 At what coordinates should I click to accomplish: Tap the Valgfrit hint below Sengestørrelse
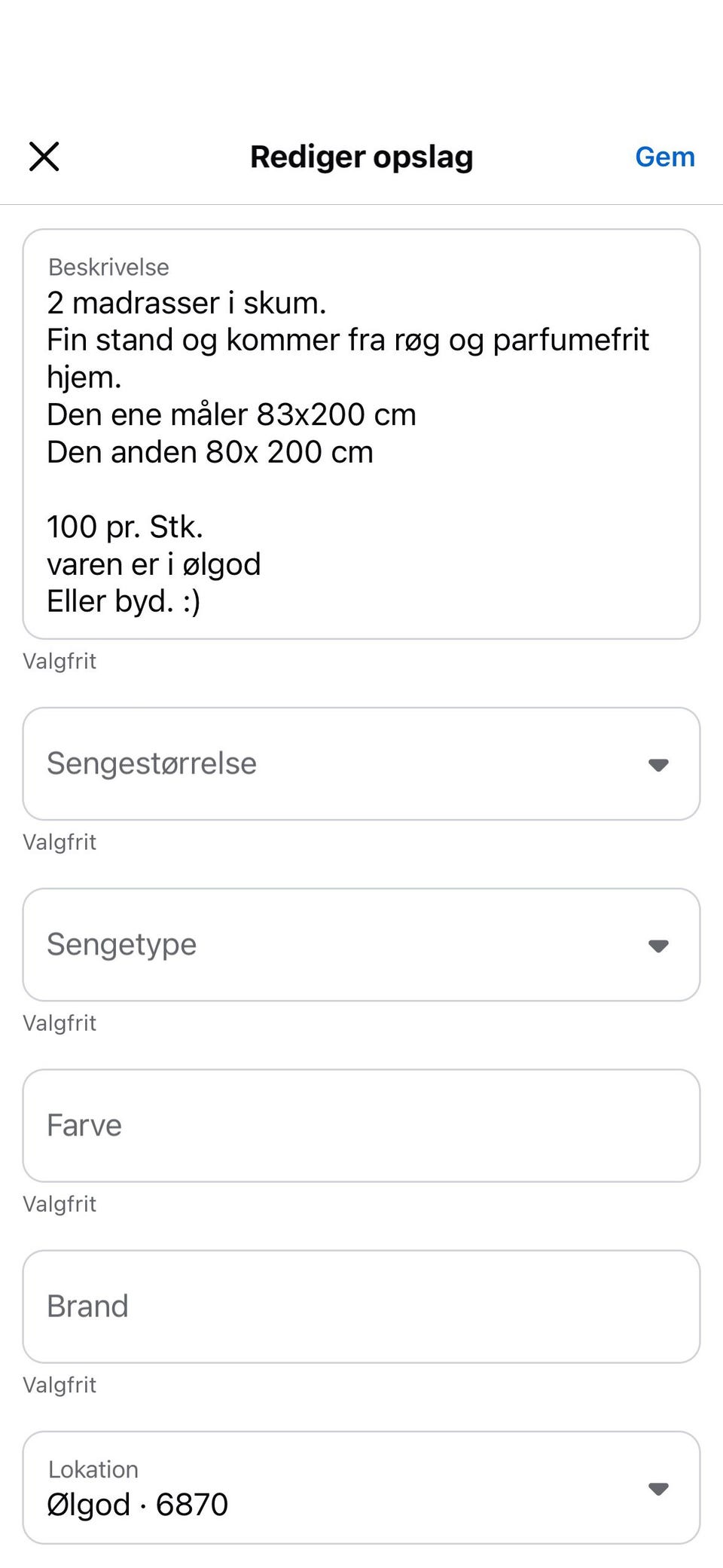59,842
